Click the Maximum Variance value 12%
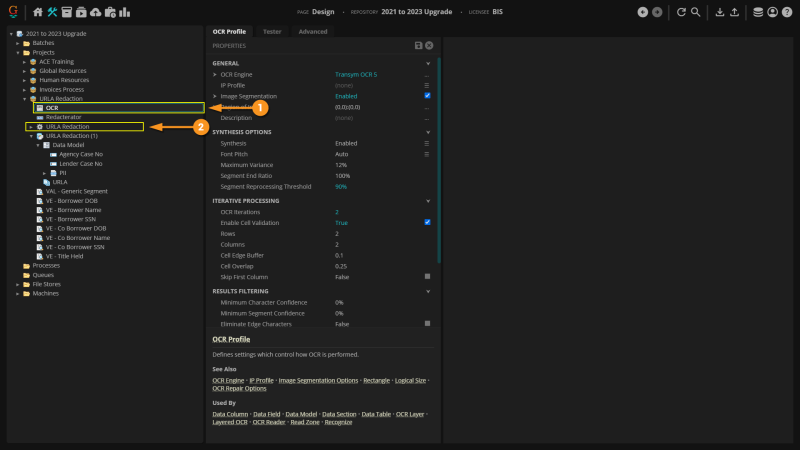The image size is (800, 450). (341, 165)
